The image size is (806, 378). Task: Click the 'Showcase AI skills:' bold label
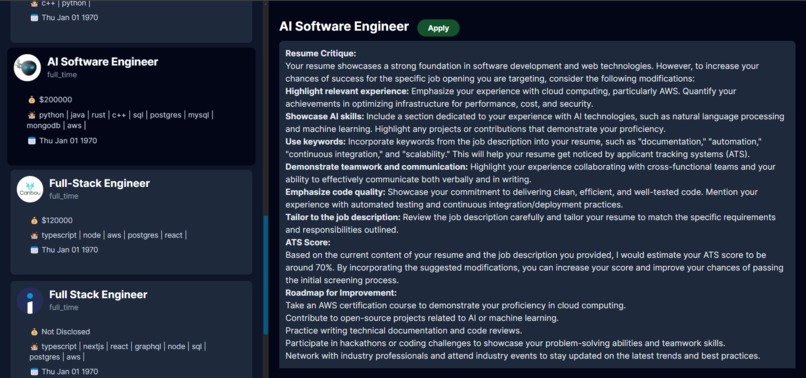(325, 116)
